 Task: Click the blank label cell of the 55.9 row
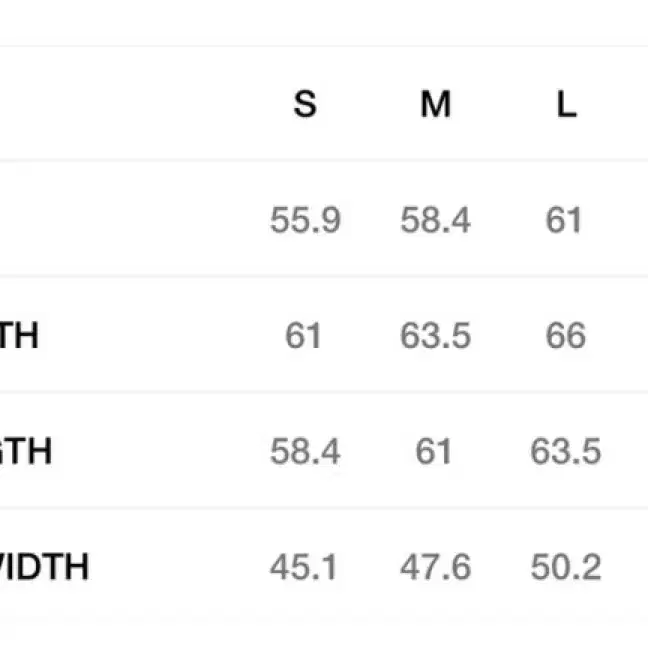point(124,219)
